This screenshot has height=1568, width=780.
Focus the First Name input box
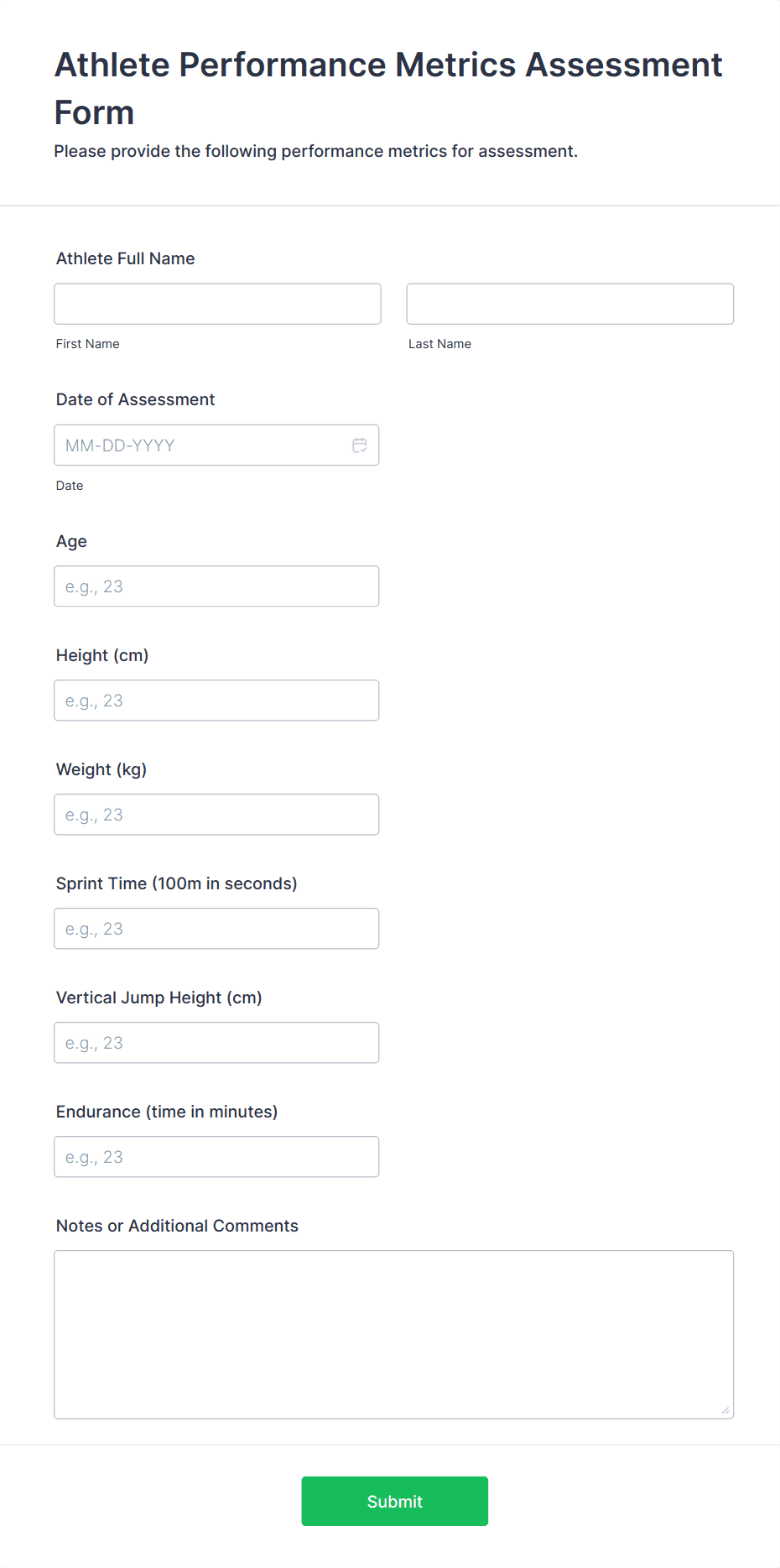(216, 304)
